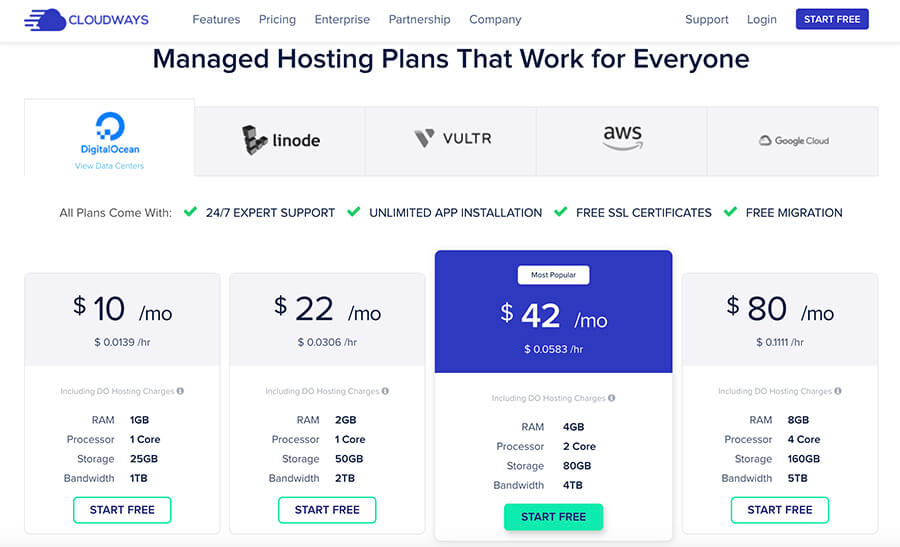Image resolution: width=900 pixels, height=547 pixels.
Task: Click the $ 0.0583 /hr rate
Action: click(553, 349)
